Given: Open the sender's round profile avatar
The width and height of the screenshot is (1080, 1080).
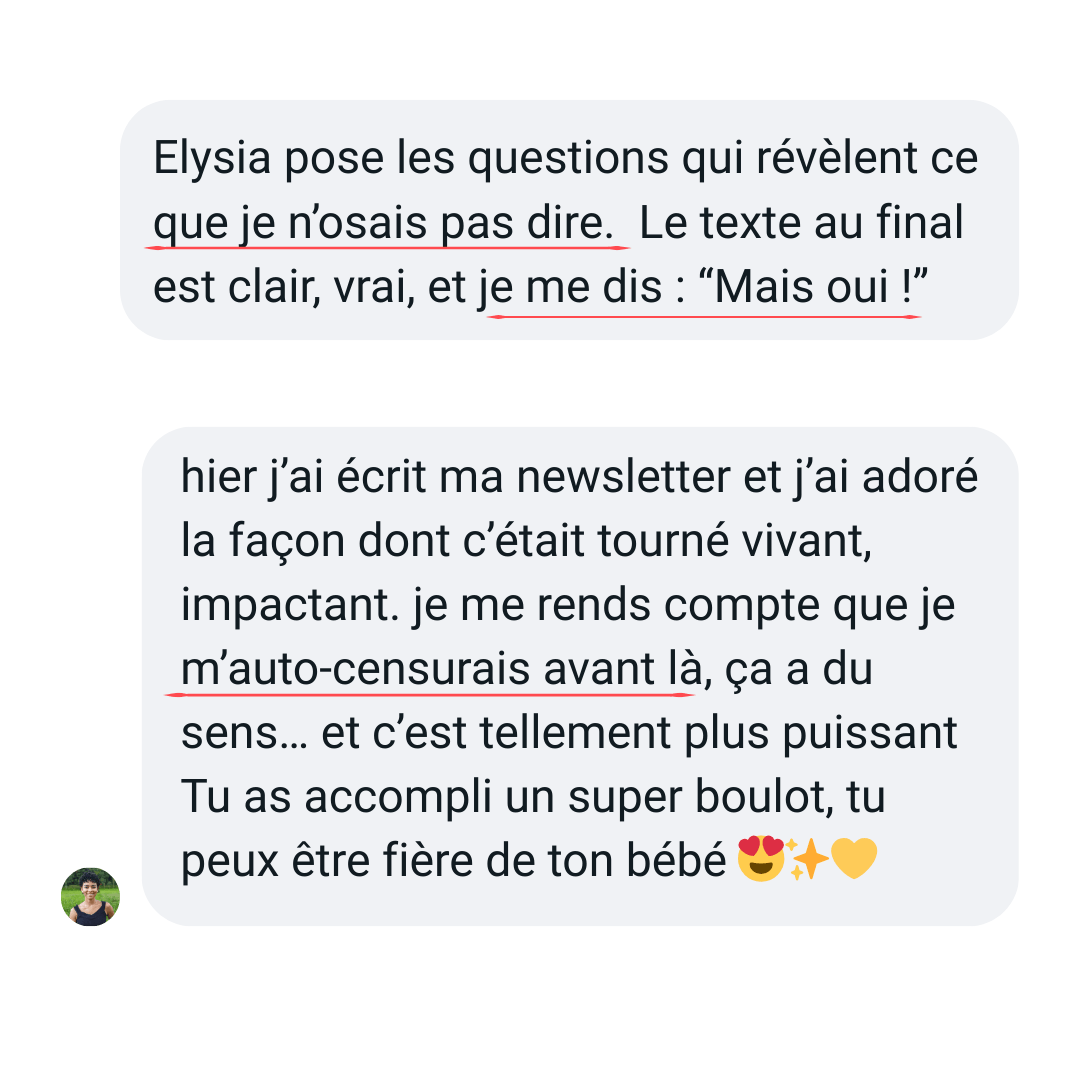Looking at the screenshot, I should coord(90,897).
